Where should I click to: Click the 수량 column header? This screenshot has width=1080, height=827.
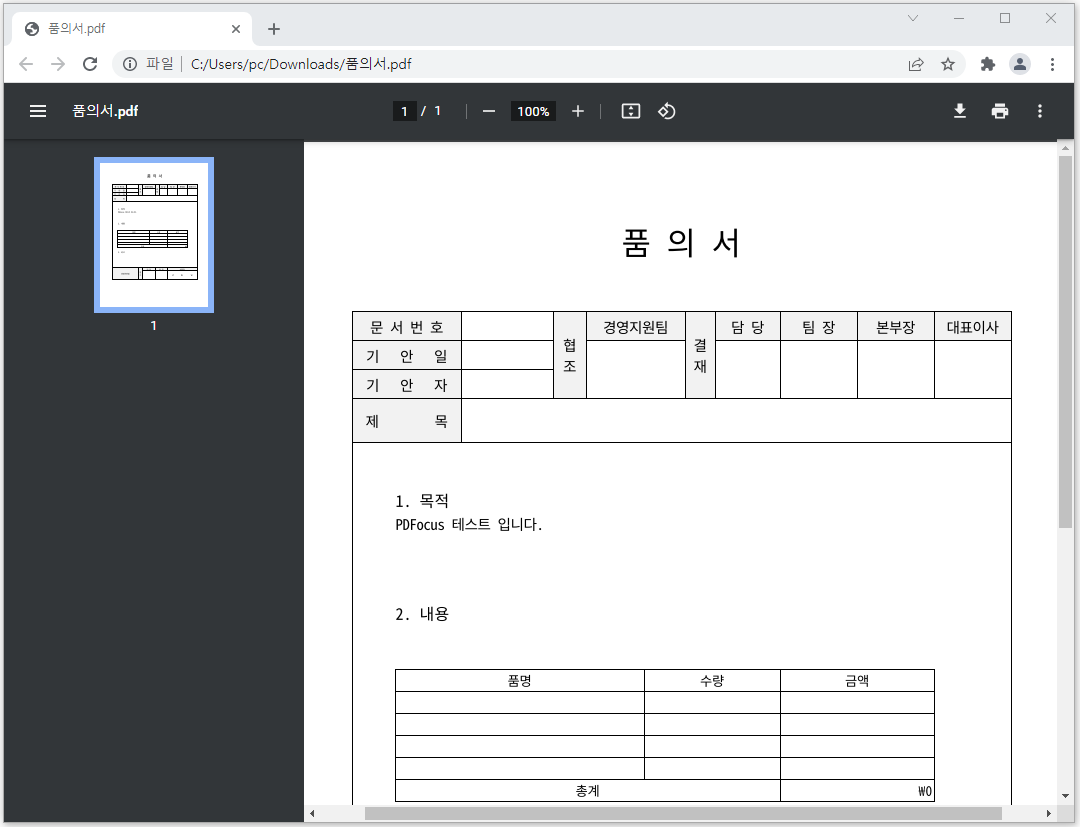pos(712,681)
